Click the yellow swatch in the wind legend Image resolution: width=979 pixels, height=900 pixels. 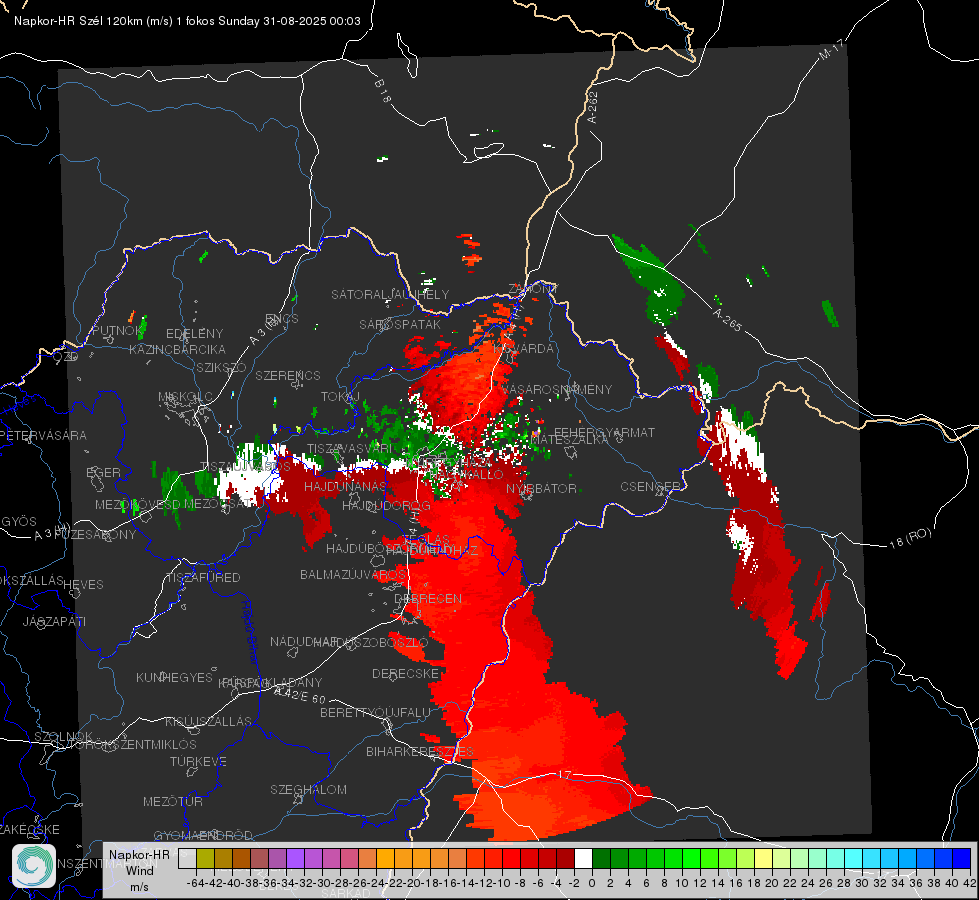click(x=763, y=859)
